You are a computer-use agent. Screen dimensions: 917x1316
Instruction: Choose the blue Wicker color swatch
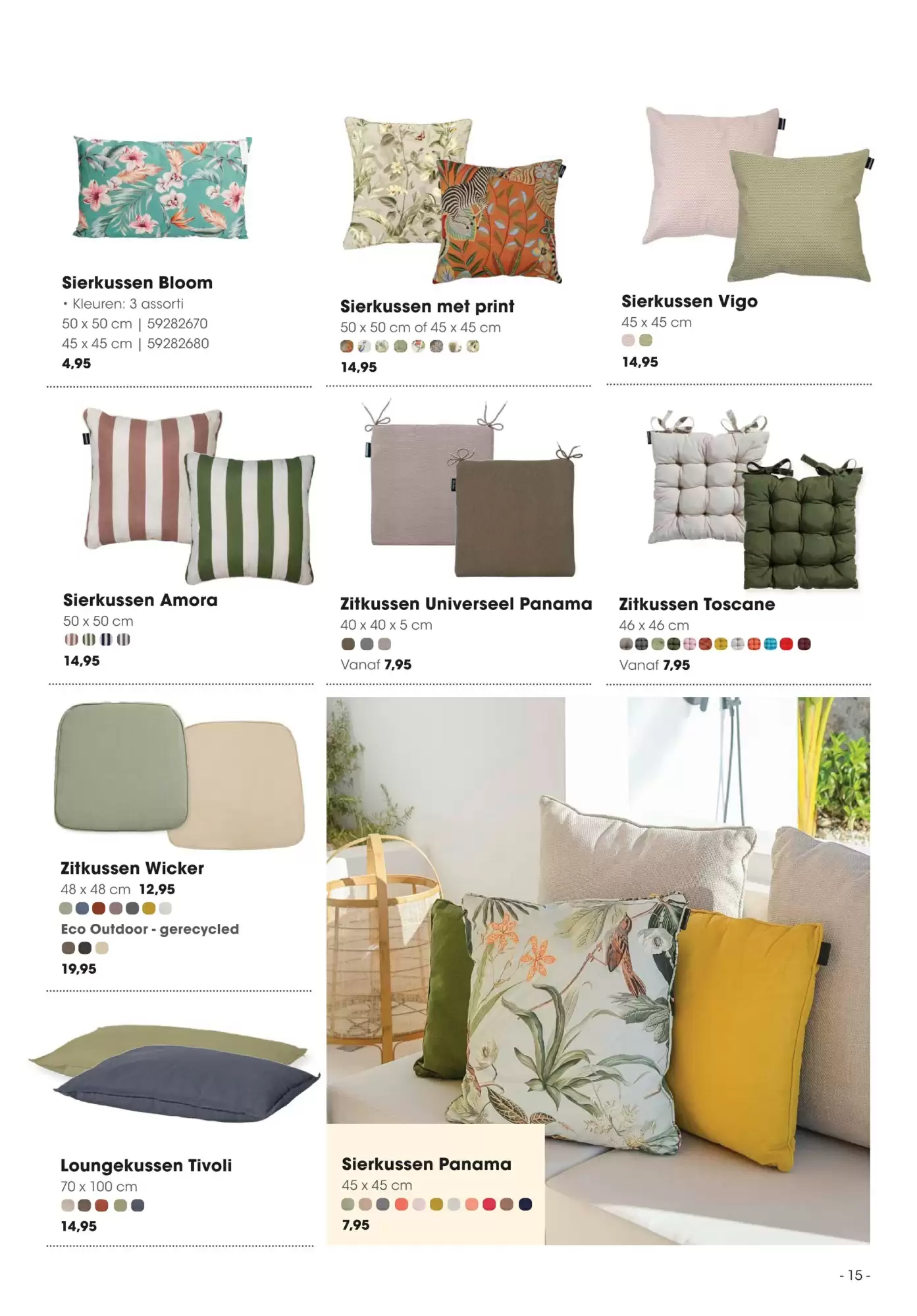pos(82,909)
